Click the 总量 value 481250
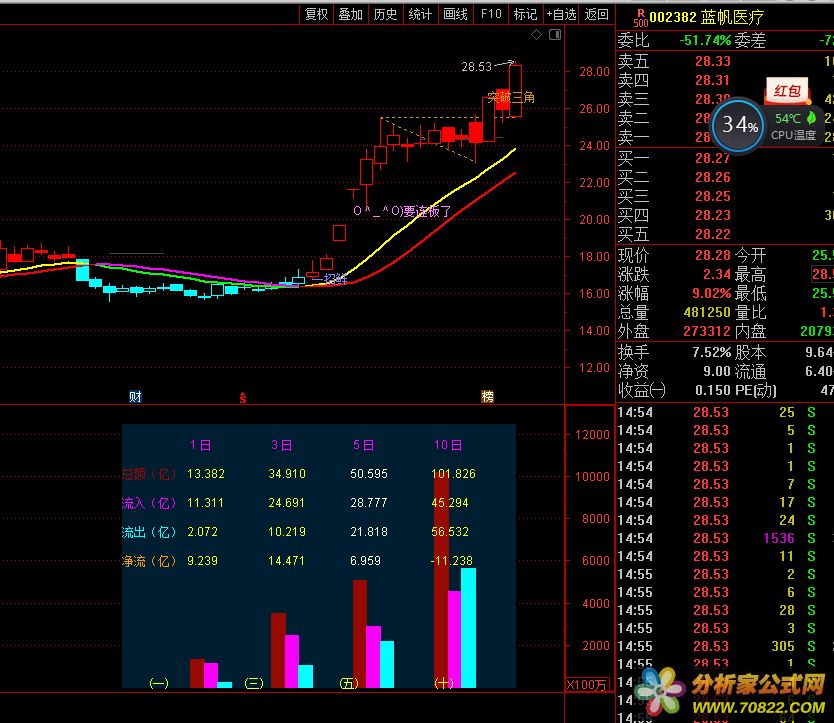The image size is (834, 723). point(707,312)
